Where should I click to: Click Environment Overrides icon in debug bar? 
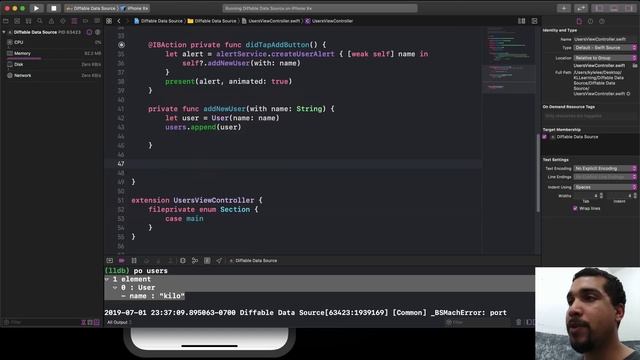[x=207, y=260]
